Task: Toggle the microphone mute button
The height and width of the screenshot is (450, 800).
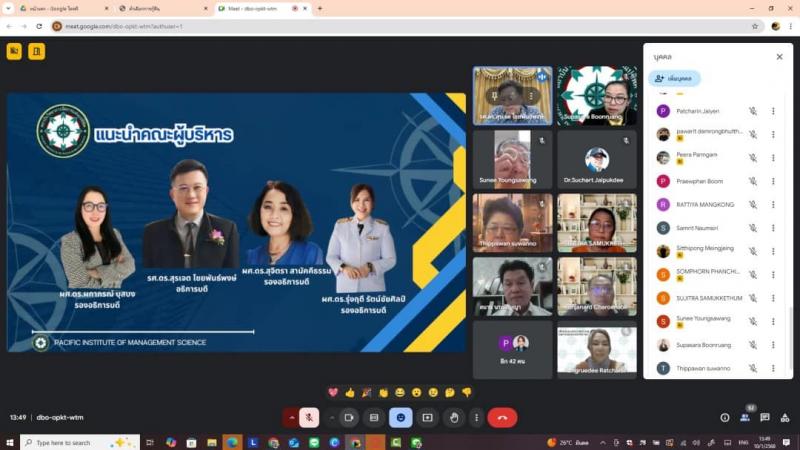Action: 309,417
